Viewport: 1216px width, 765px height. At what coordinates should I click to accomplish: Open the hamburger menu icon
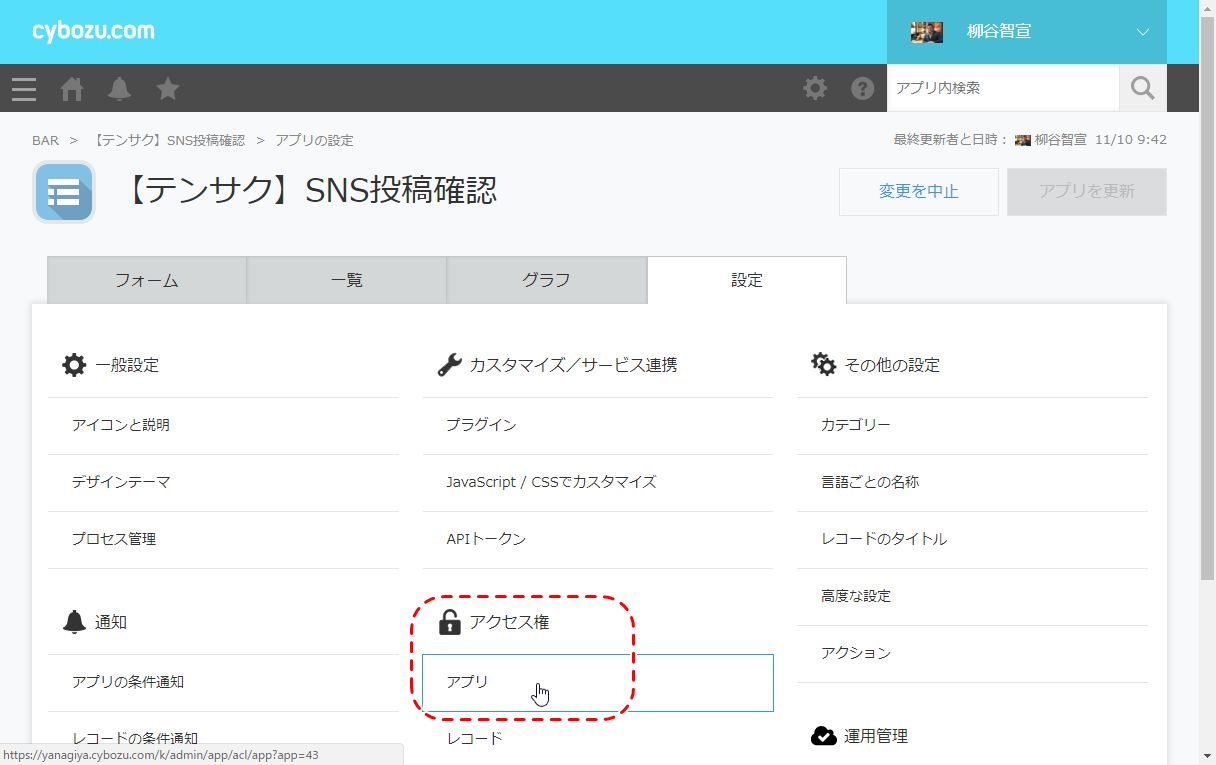click(24, 89)
